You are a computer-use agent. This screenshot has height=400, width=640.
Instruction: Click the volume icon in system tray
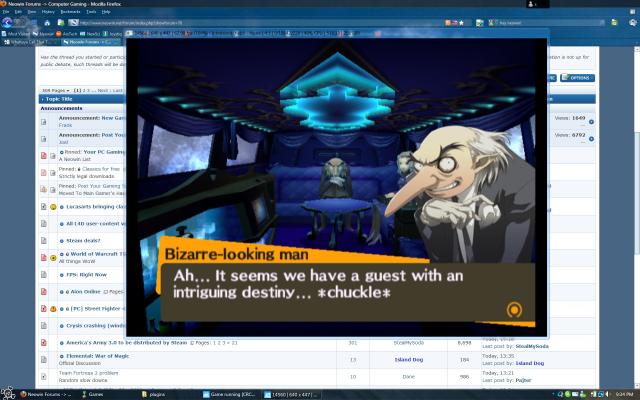click(x=607, y=394)
